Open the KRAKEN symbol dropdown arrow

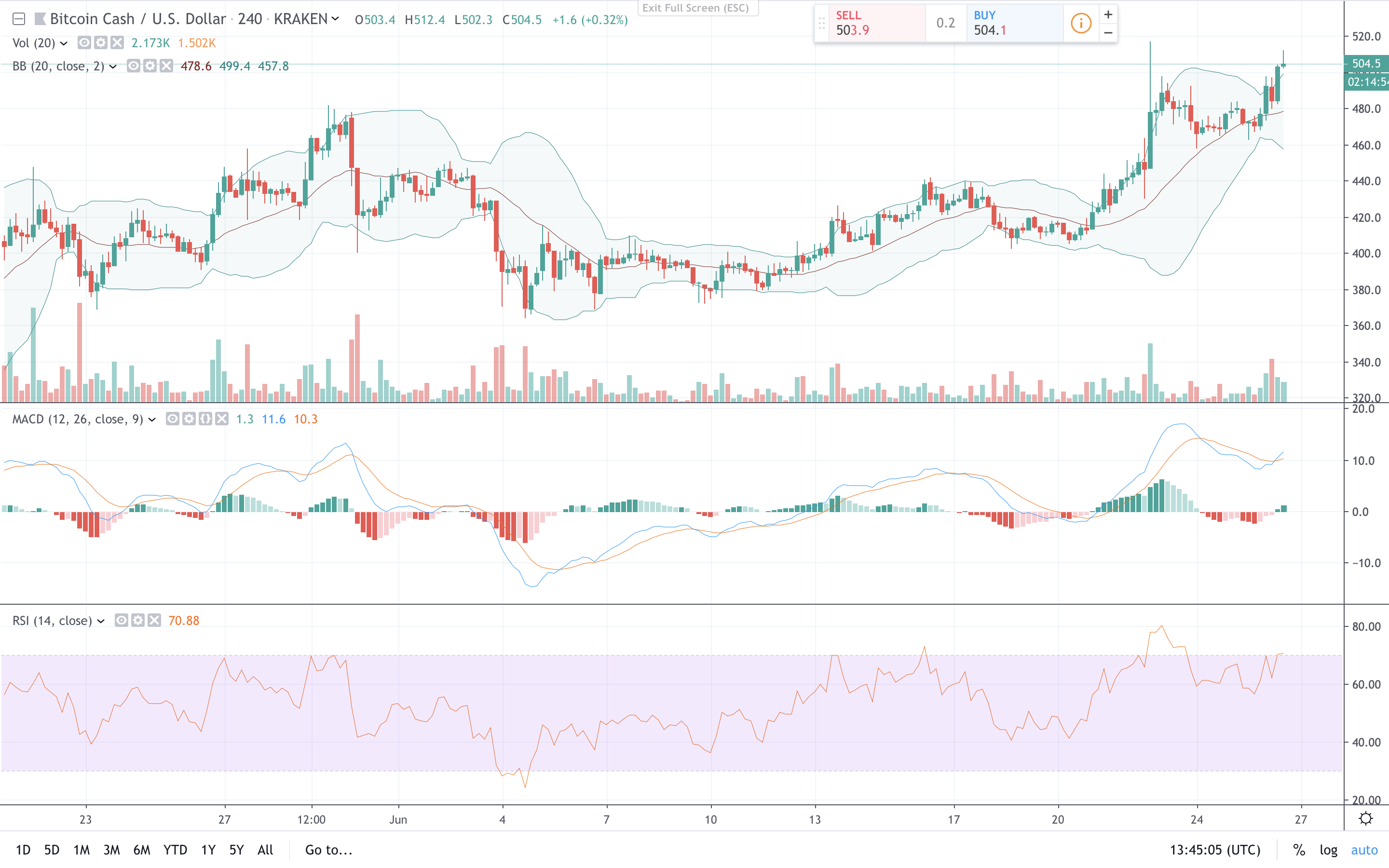point(336,19)
